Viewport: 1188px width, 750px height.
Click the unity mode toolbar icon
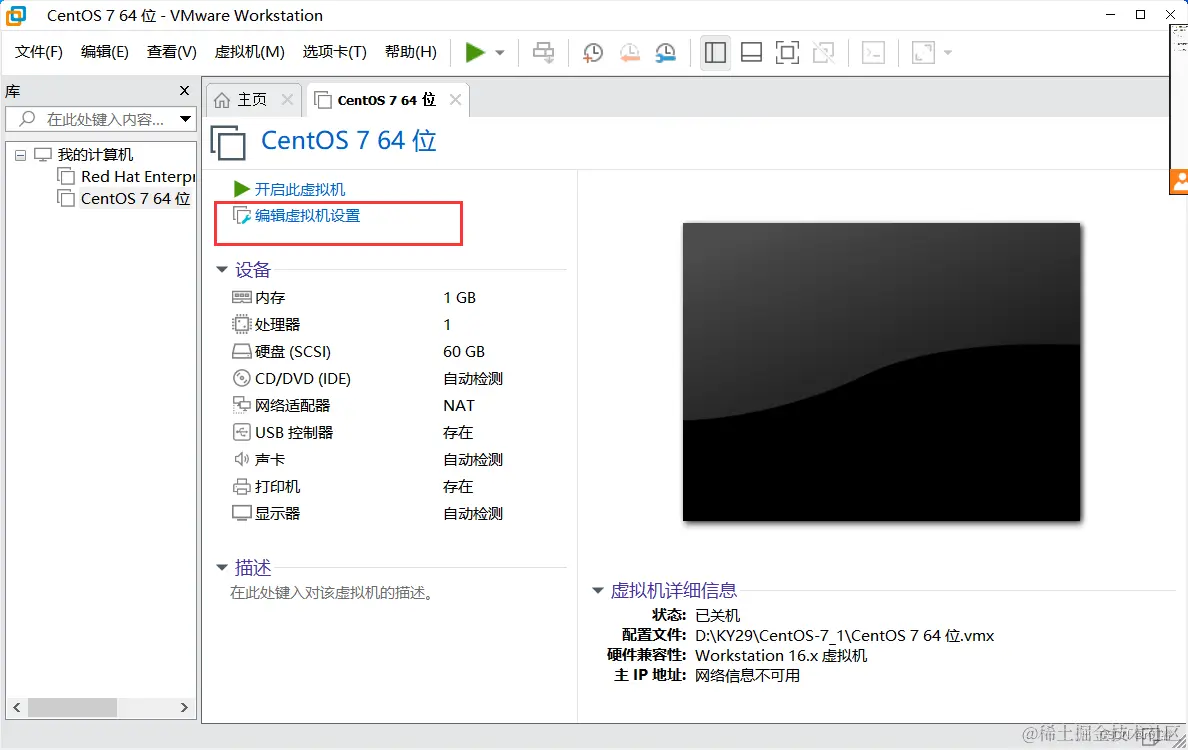point(824,52)
